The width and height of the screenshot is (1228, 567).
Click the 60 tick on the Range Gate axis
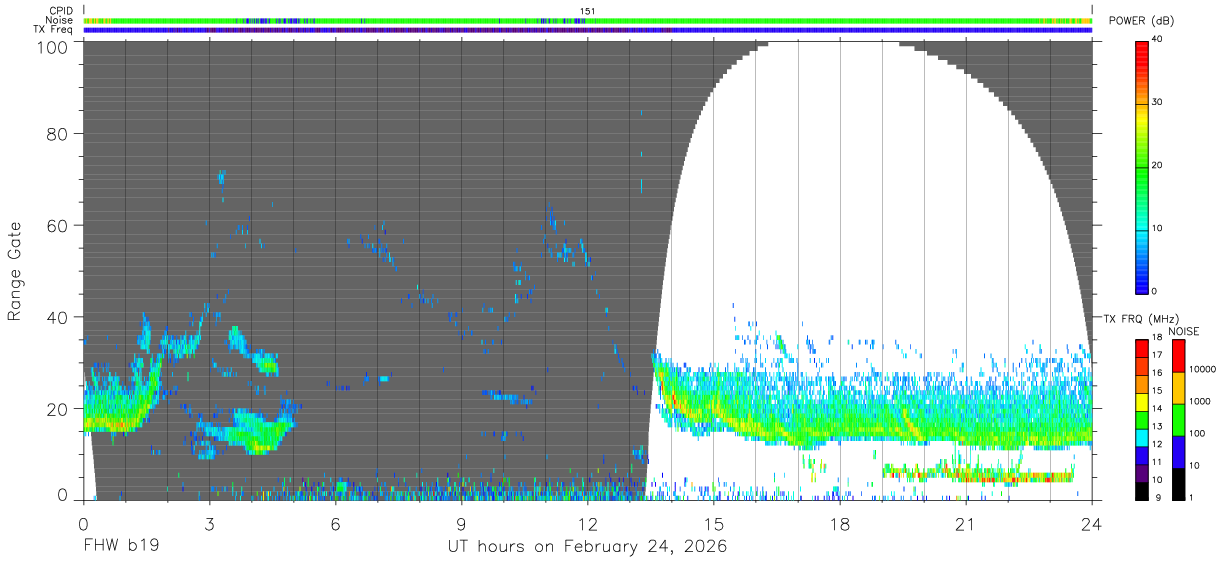[x=58, y=226]
